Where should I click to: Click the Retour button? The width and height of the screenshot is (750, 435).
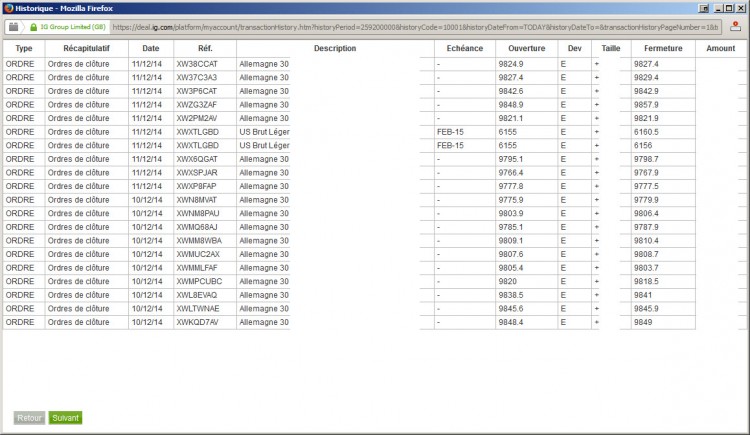click(29, 418)
